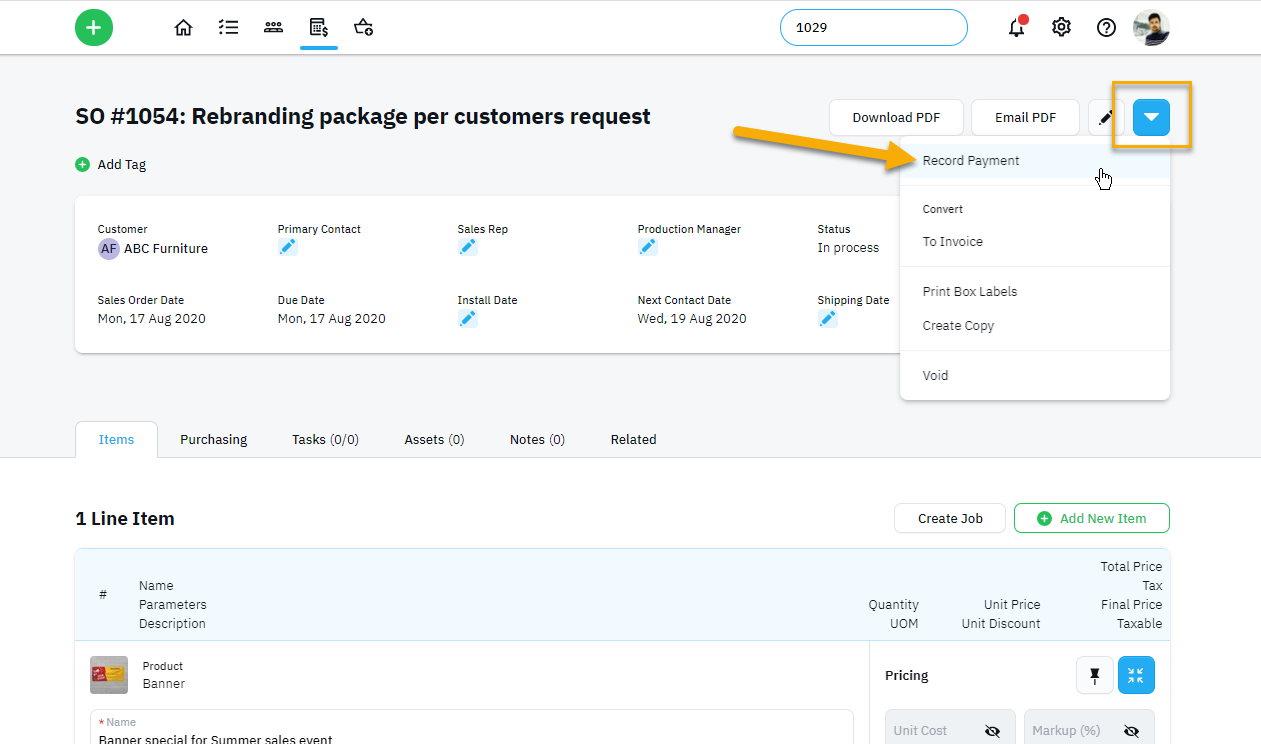Edit the Install Date via its pencil icon
This screenshot has height=744, width=1261.
[x=467, y=318]
